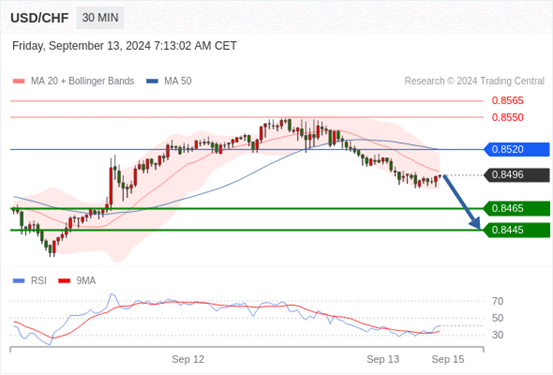553x375 pixels.
Task: Click the Sep 15 date axis label
Action: [x=448, y=359]
